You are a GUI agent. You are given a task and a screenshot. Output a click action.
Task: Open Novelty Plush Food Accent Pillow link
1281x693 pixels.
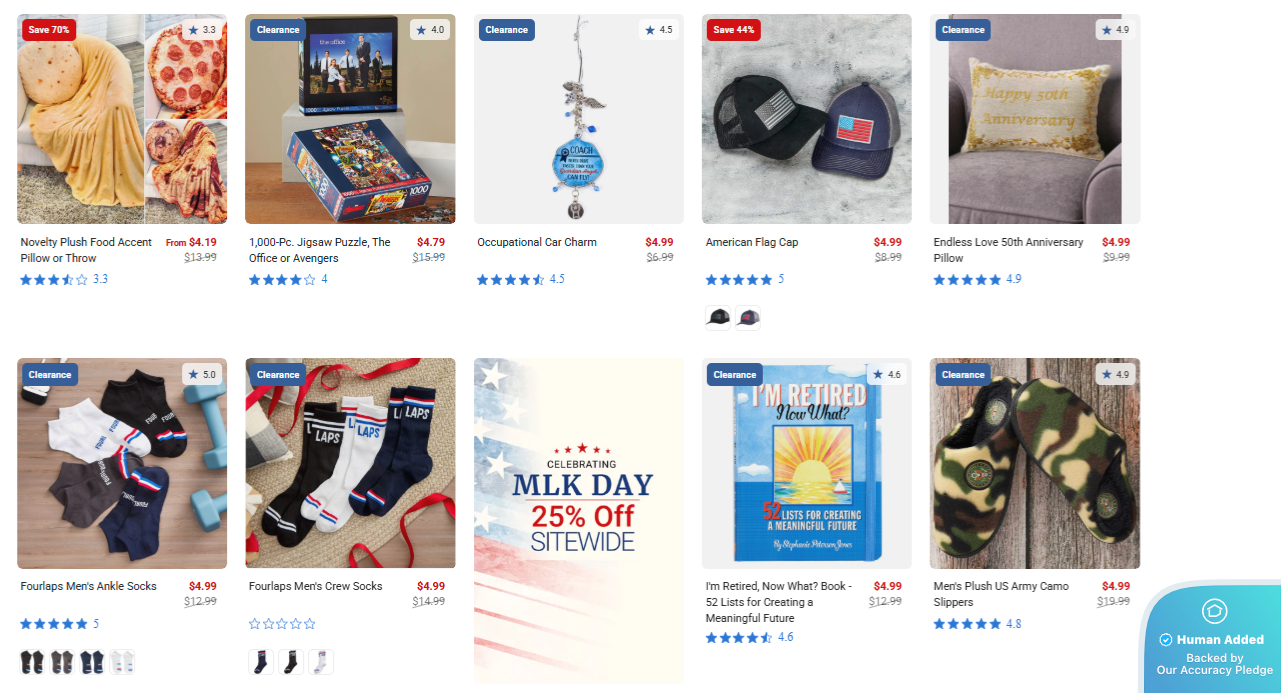click(x=87, y=250)
